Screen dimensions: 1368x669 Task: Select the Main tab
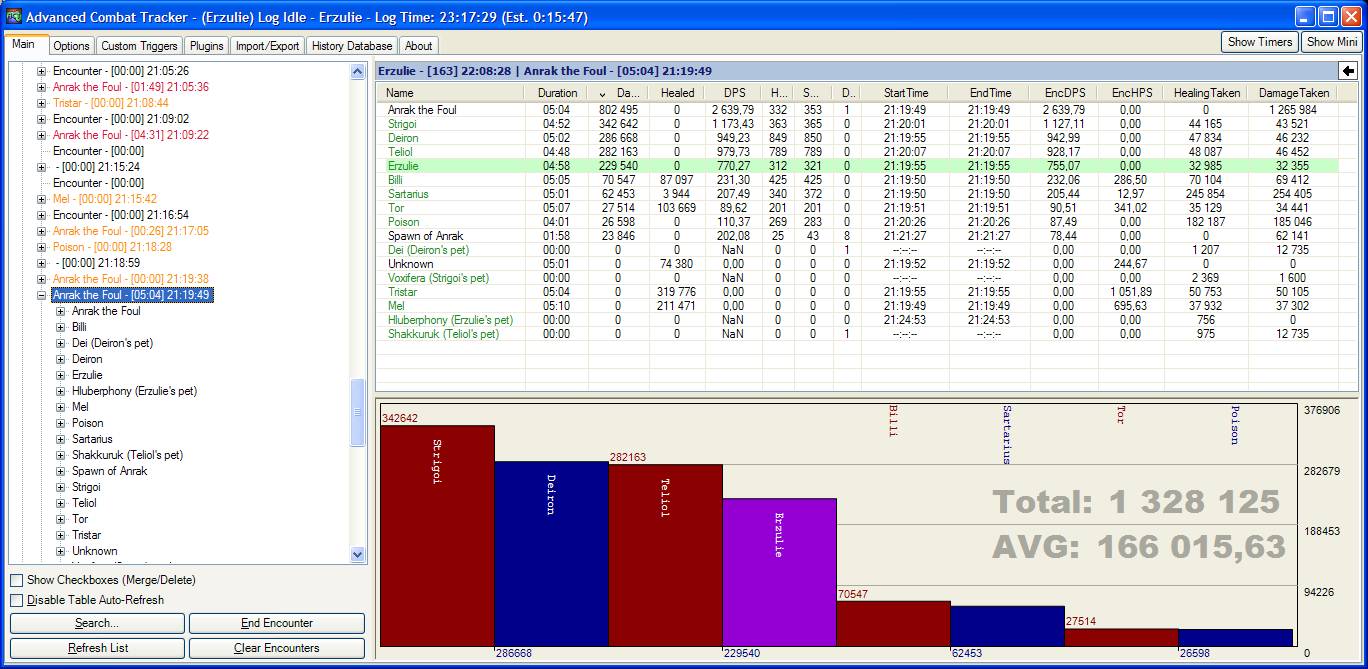pos(24,44)
